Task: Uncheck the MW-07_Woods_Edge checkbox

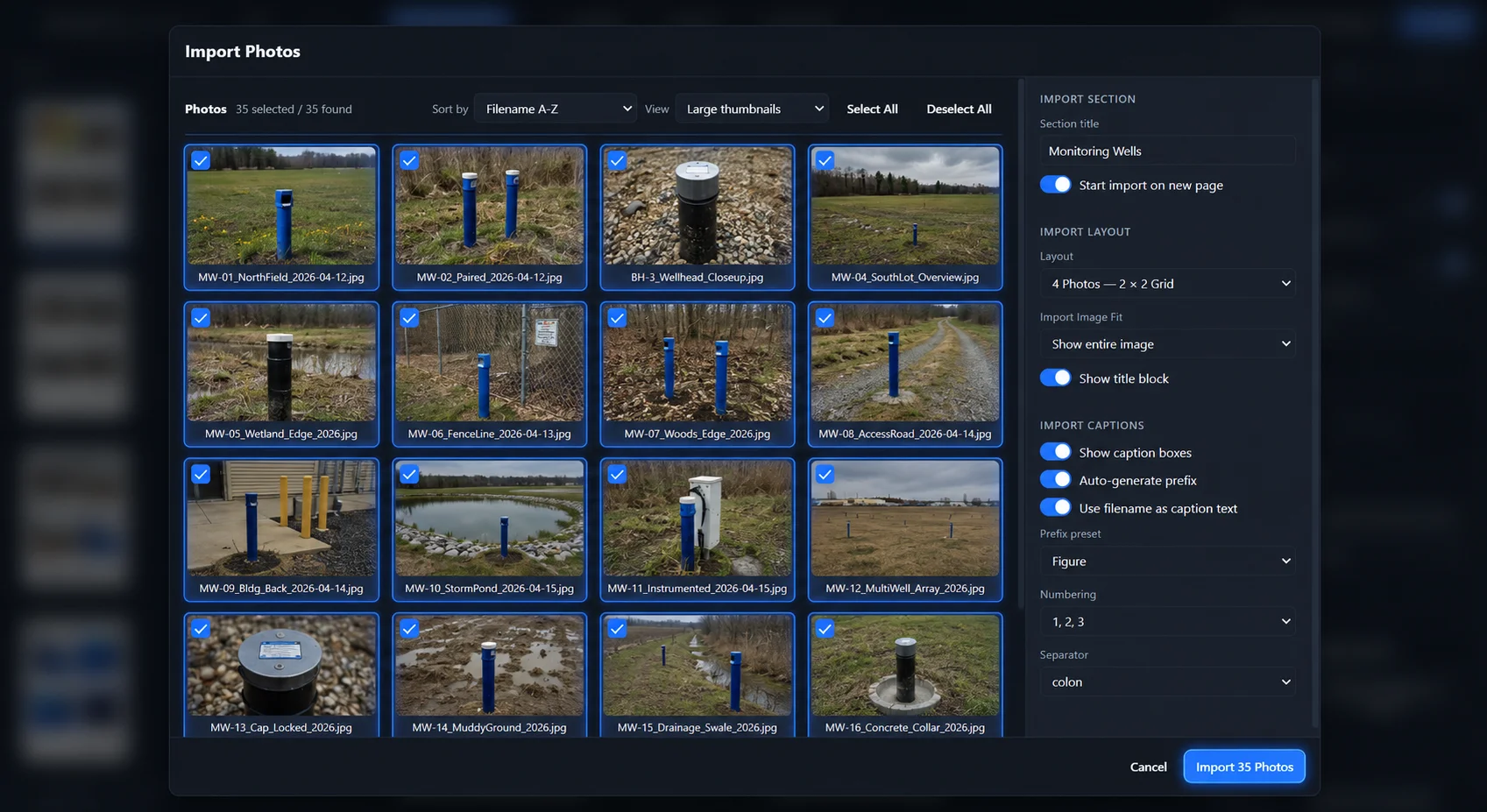Action: tap(617, 318)
